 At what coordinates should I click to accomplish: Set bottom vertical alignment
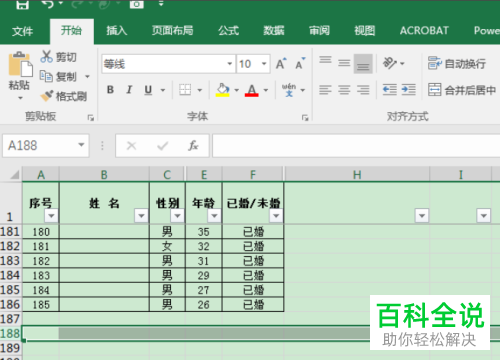pyautogui.click(x=363, y=63)
